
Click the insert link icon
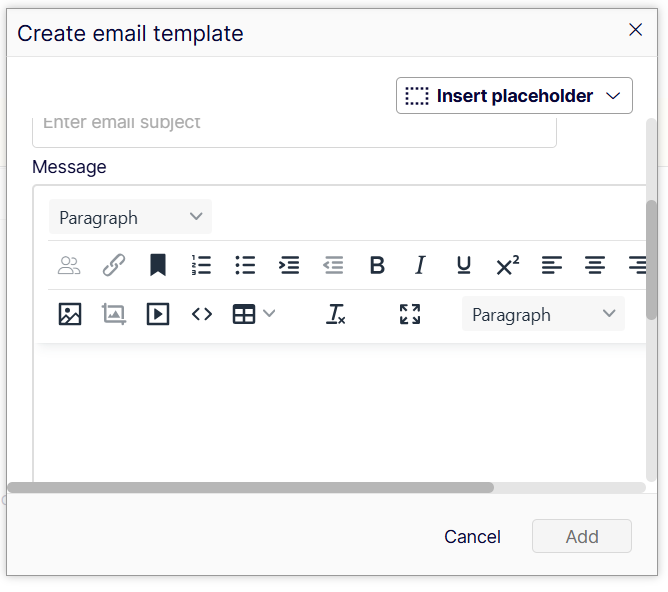pyautogui.click(x=114, y=265)
